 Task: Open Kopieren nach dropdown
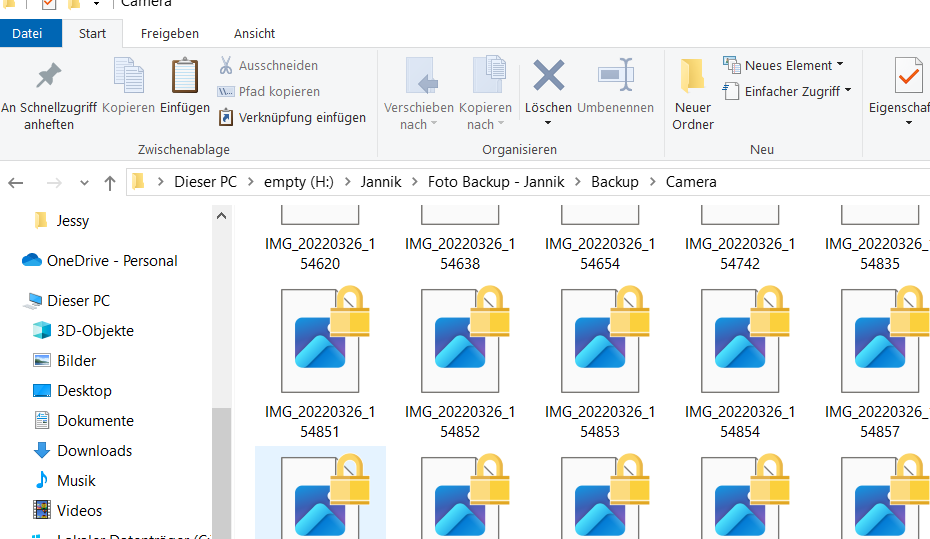click(x=485, y=116)
